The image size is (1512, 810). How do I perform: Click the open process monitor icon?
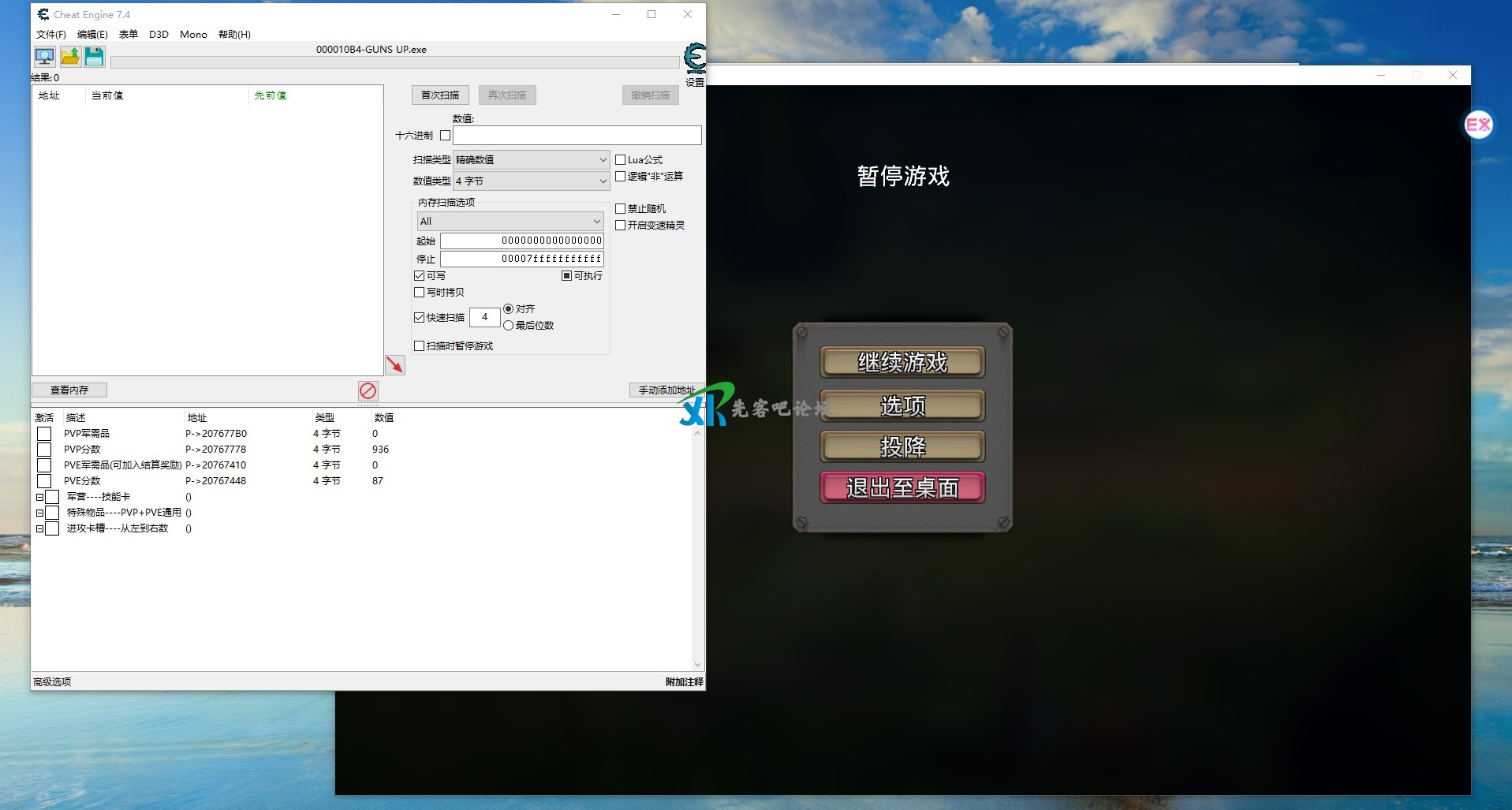pyautogui.click(x=44, y=57)
